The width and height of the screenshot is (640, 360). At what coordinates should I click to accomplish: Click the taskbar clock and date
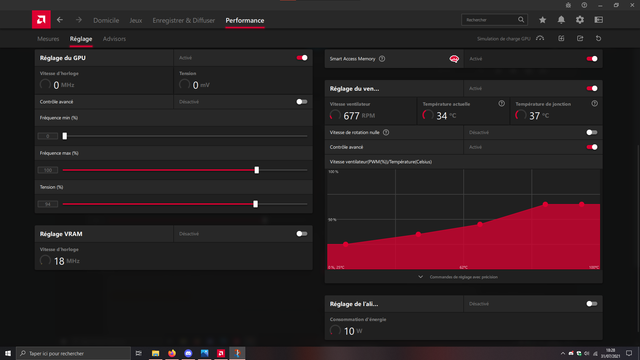coord(610,353)
